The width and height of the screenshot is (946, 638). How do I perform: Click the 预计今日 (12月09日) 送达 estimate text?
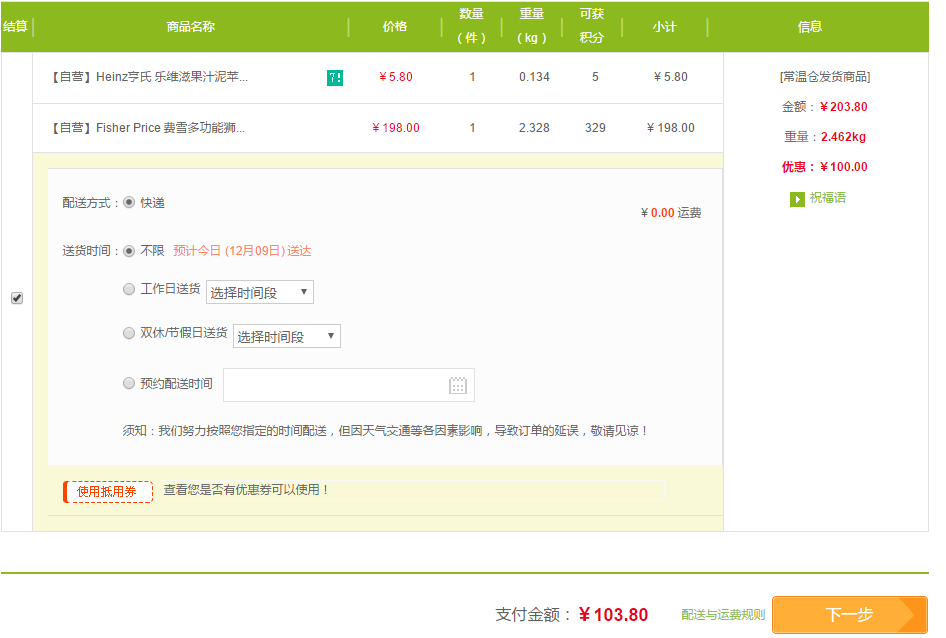click(242, 251)
